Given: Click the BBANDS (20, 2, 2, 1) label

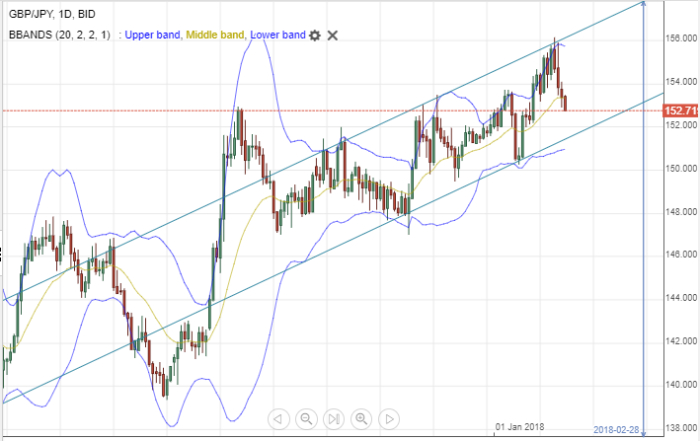Looking at the screenshot, I should click(x=59, y=35).
